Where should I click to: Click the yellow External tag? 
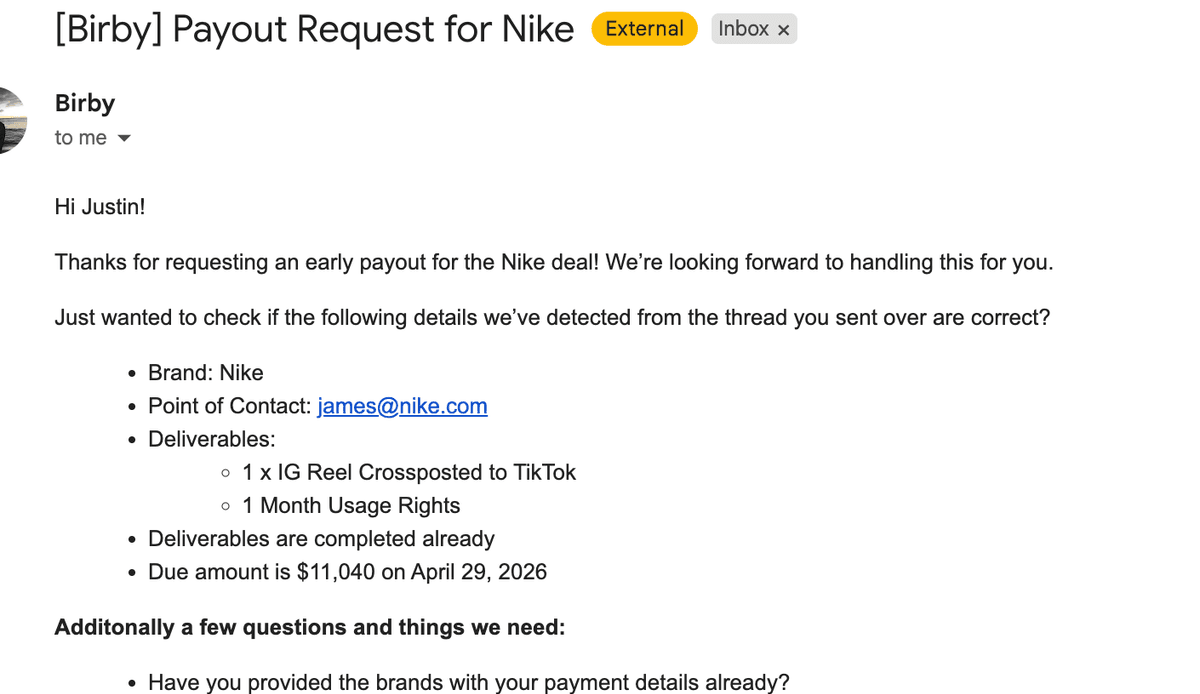pos(644,29)
